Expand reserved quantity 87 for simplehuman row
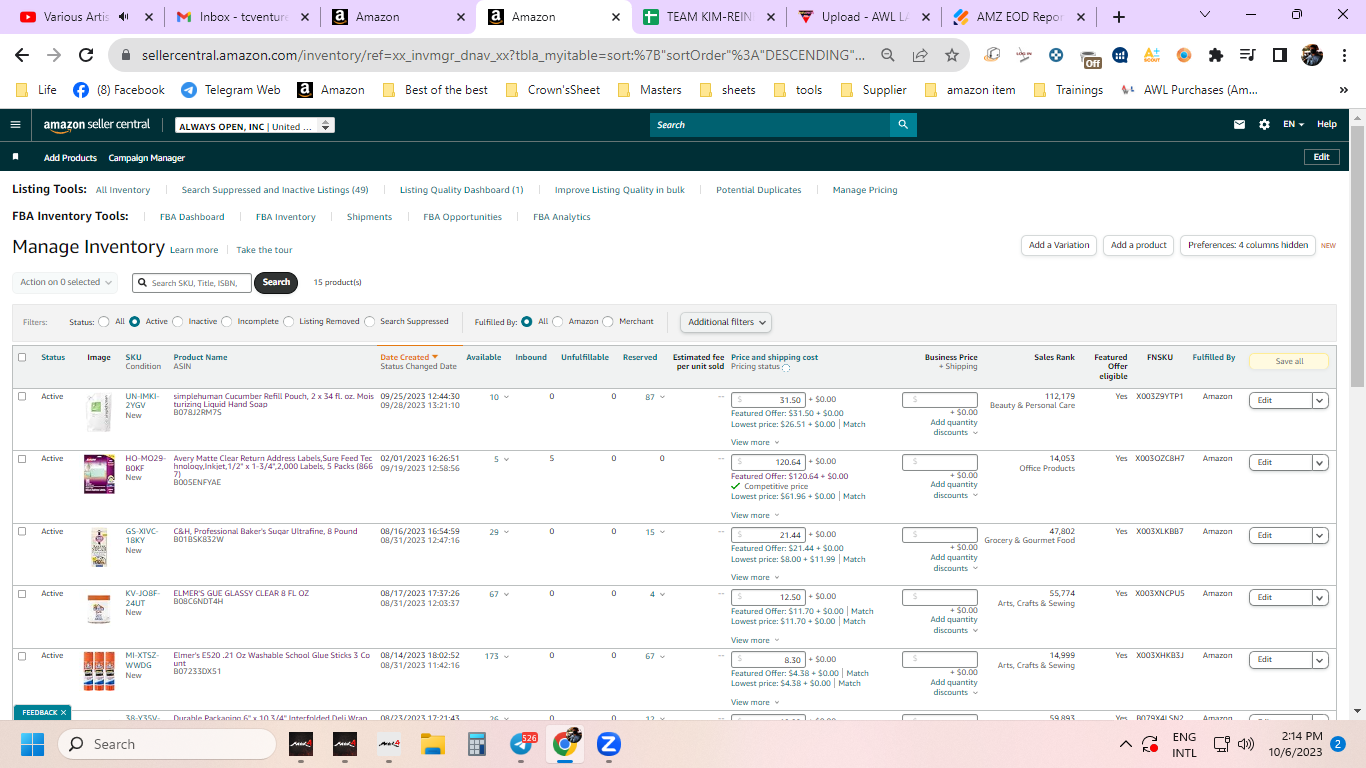 pos(656,397)
